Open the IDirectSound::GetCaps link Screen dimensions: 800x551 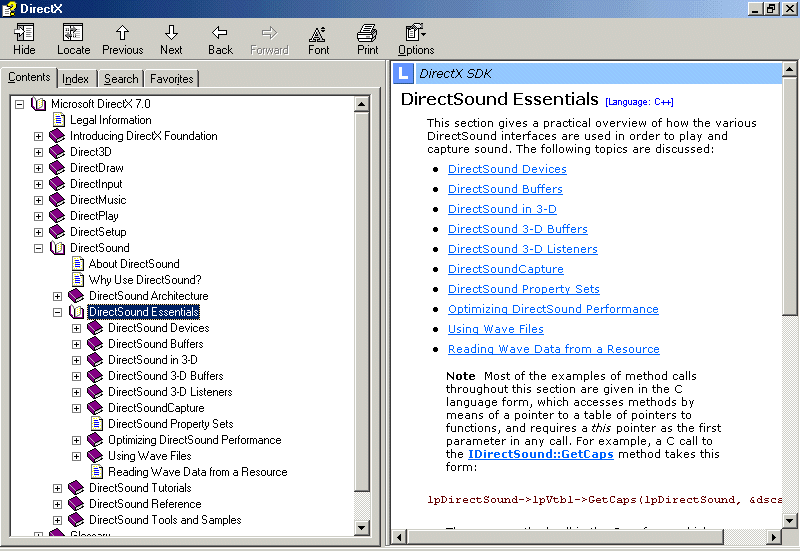tap(540, 453)
